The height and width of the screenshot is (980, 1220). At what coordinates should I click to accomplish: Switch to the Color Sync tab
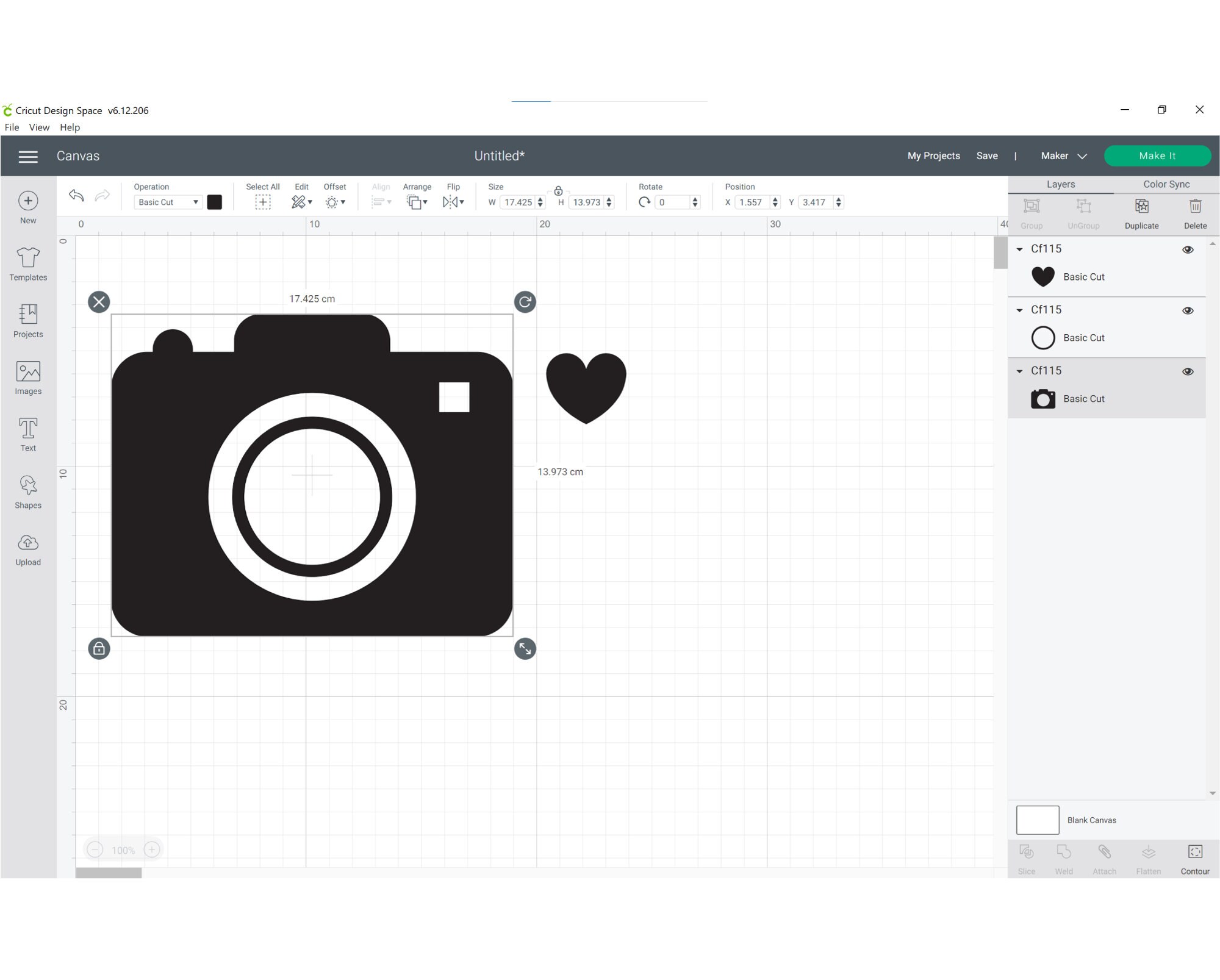pos(1166,184)
